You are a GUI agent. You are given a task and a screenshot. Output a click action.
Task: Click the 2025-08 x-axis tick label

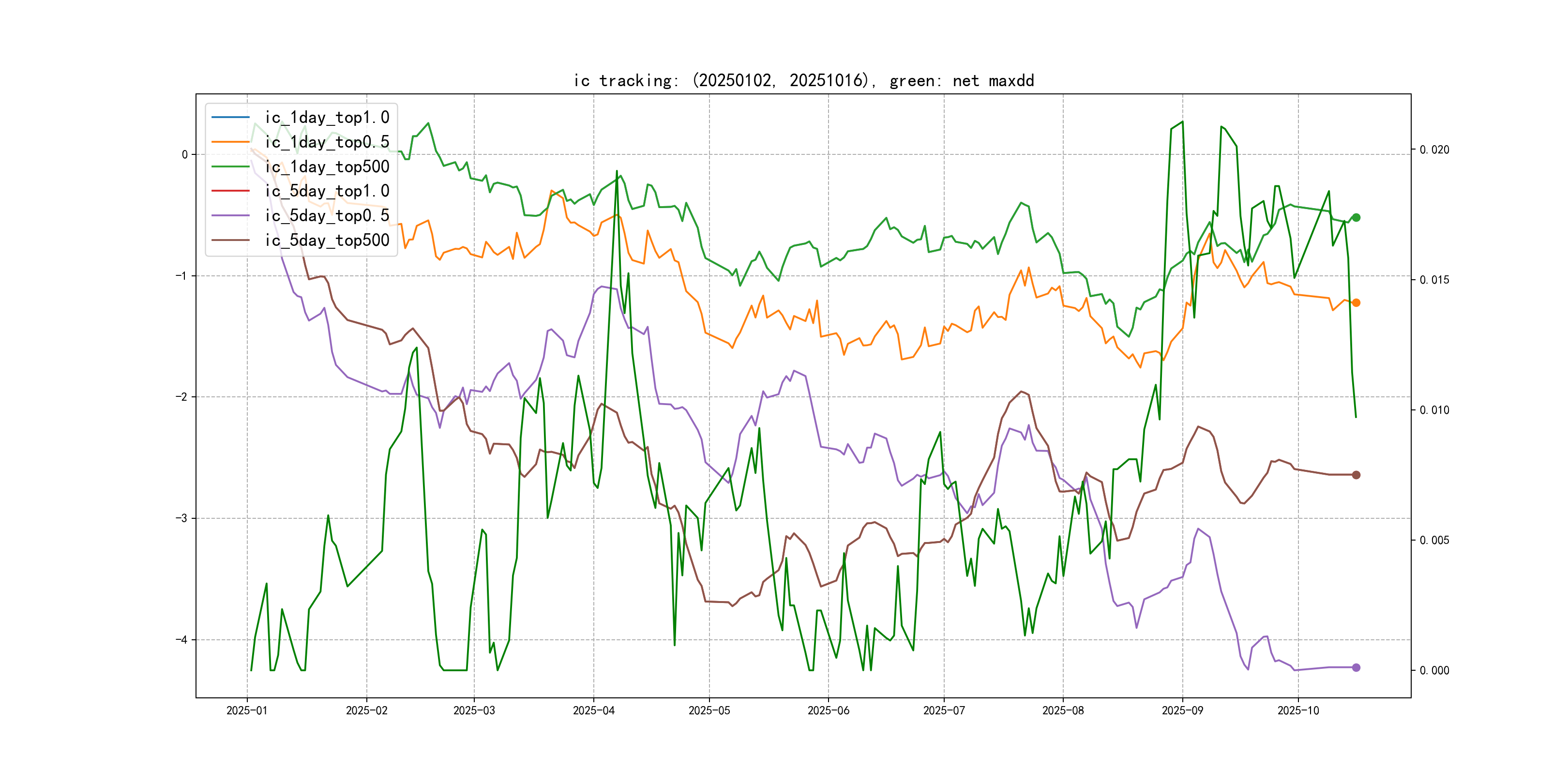1062,711
